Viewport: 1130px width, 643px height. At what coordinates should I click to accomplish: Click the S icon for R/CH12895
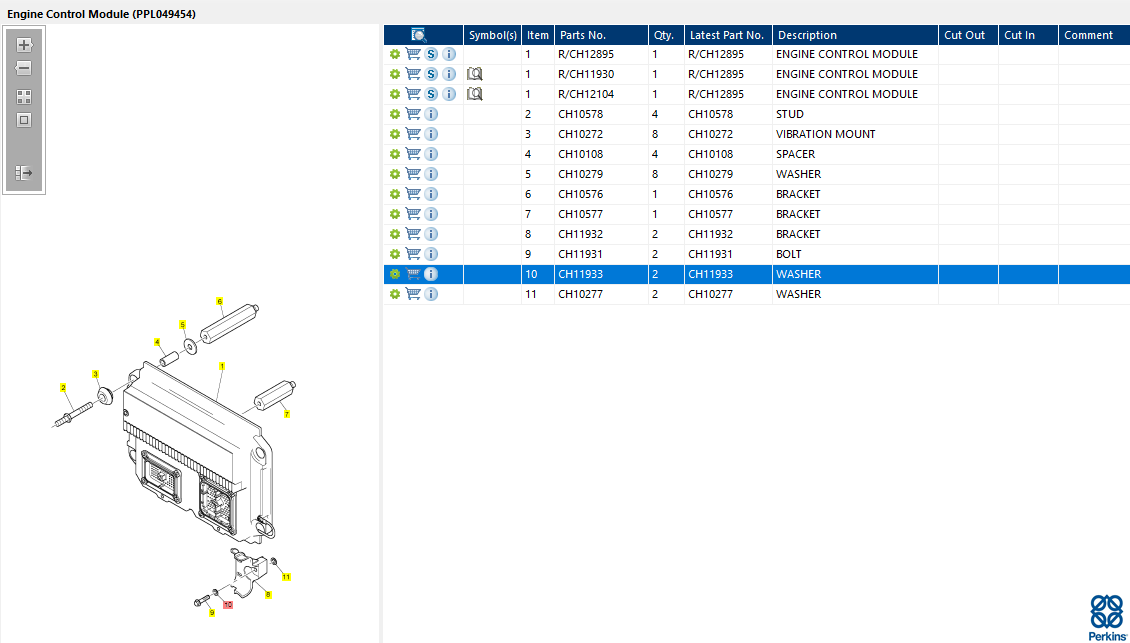coord(431,54)
